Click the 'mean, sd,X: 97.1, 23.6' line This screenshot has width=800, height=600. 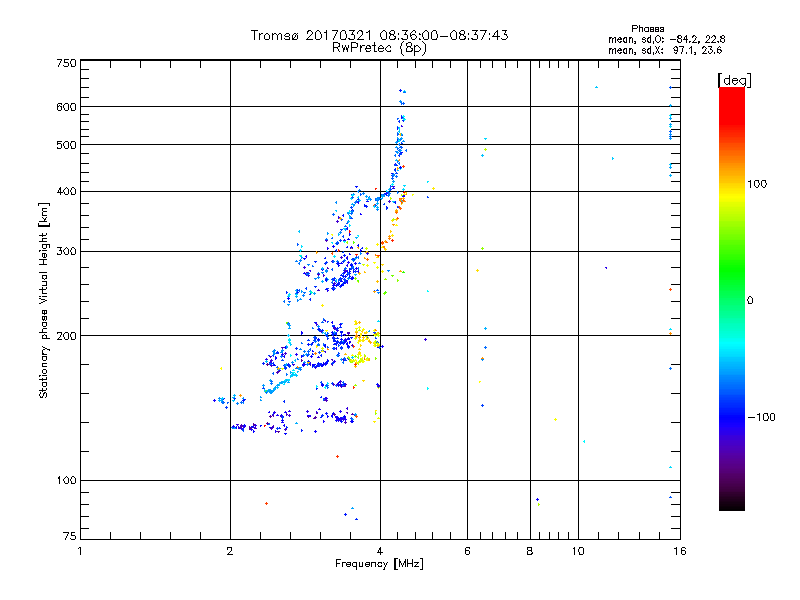click(665, 51)
